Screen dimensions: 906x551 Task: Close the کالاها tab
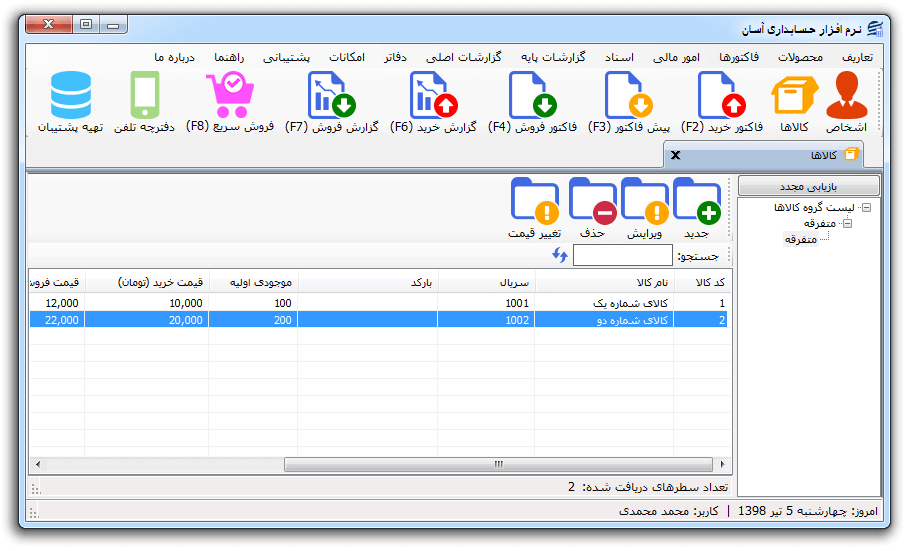pos(675,155)
